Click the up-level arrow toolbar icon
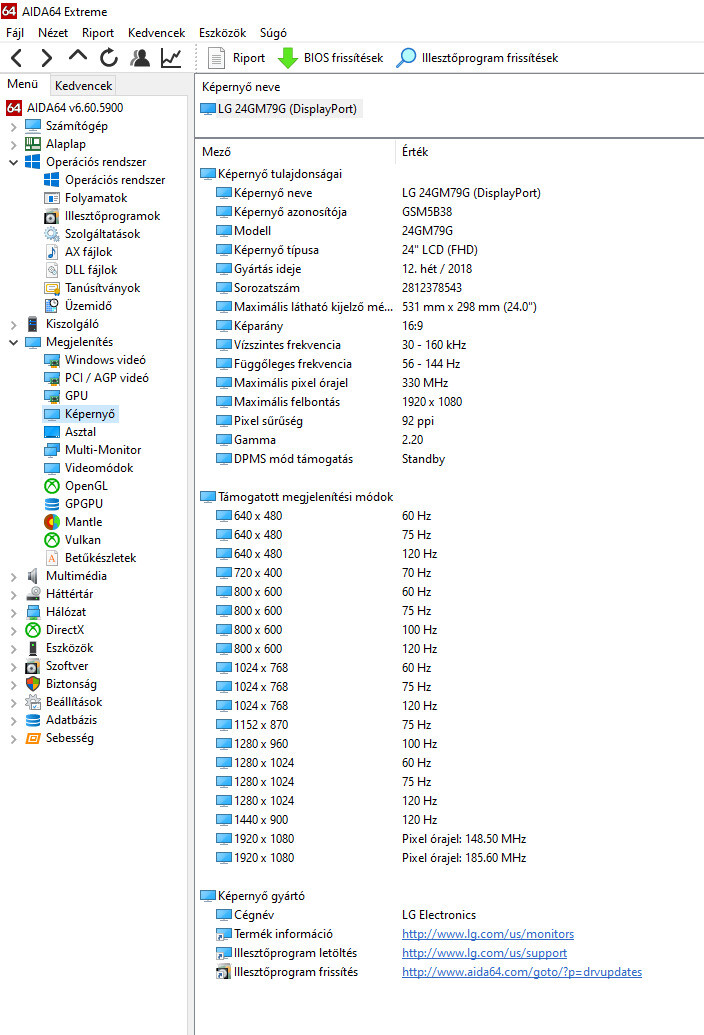 click(x=78, y=57)
